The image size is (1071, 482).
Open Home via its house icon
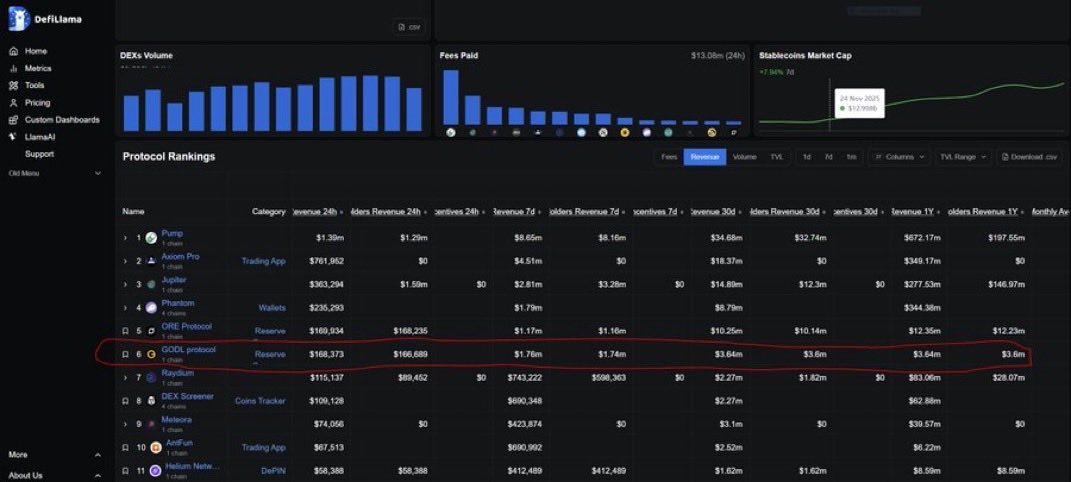point(13,51)
